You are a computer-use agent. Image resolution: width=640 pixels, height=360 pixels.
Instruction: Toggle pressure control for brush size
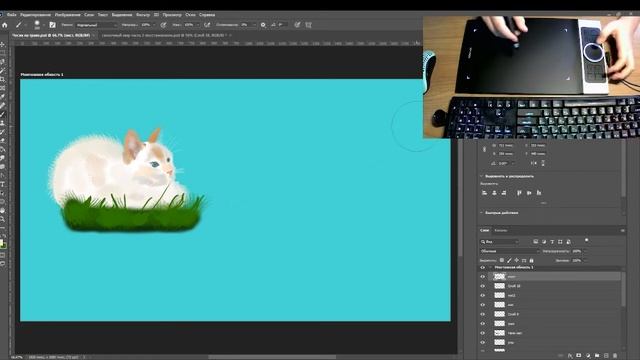[297, 25]
